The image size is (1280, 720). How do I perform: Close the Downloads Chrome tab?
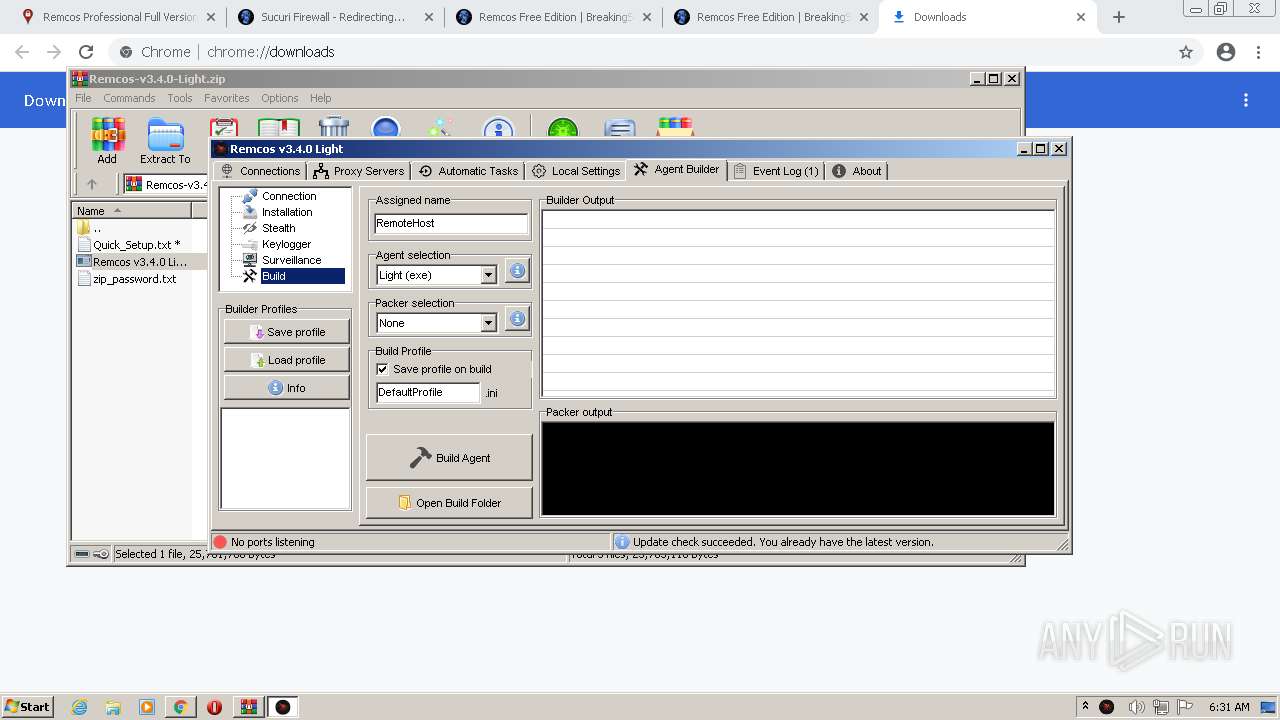pos(1081,17)
